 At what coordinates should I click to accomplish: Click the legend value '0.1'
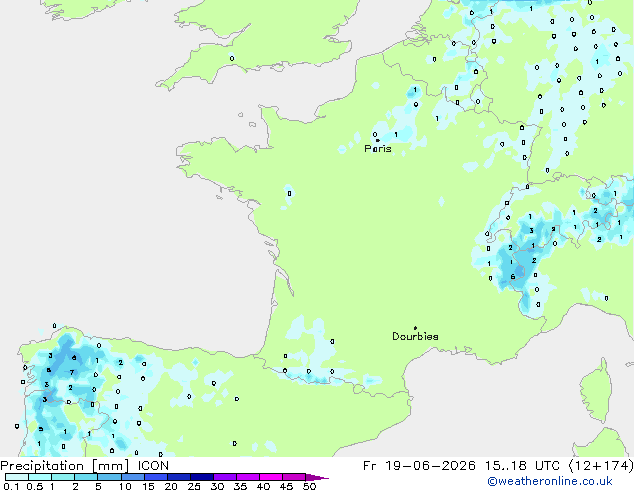click(x=11, y=486)
